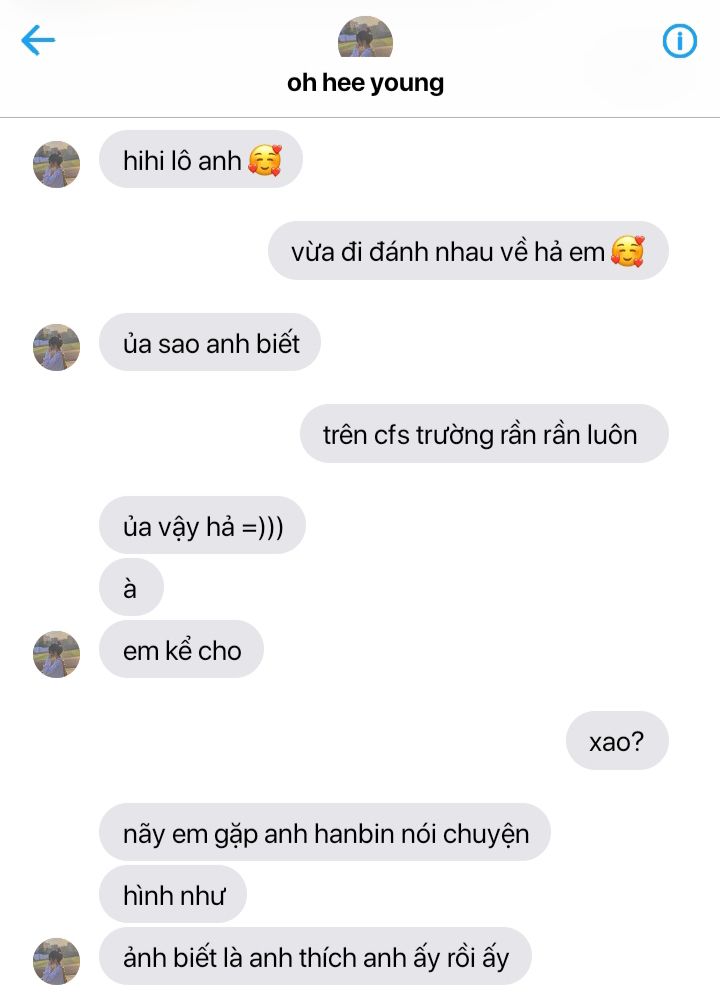Select the single 'à' message bubble
Image resolution: width=720 pixels, height=996 pixels.
click(132, 588)
